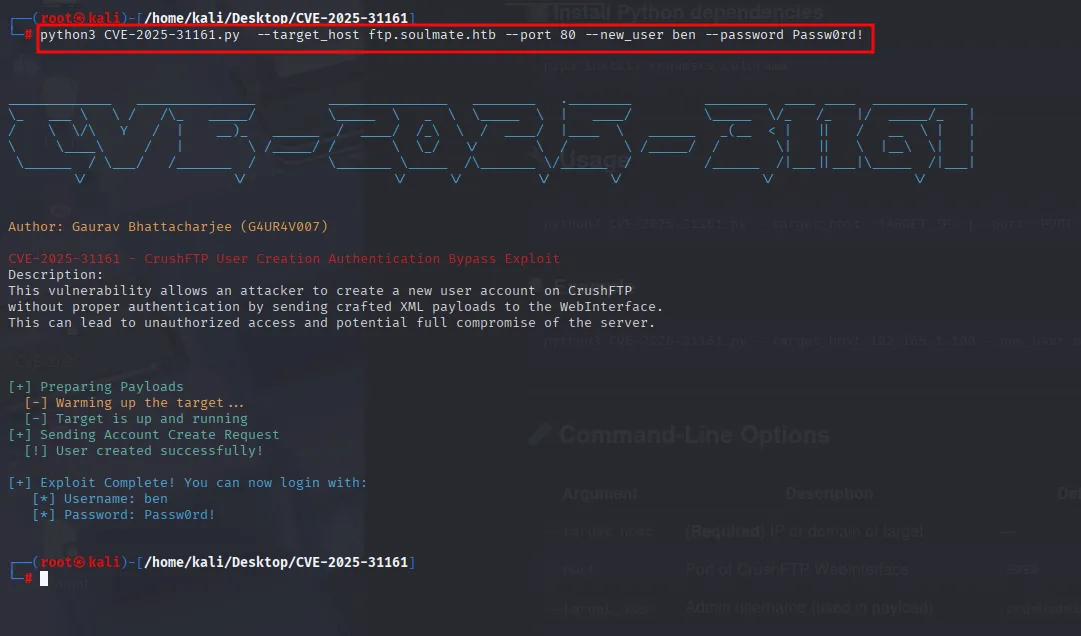This screenshot has height=636, width=1081.
Task: Click the "ftp.soulmate.htb" hostname in the command
Action: 432,34
